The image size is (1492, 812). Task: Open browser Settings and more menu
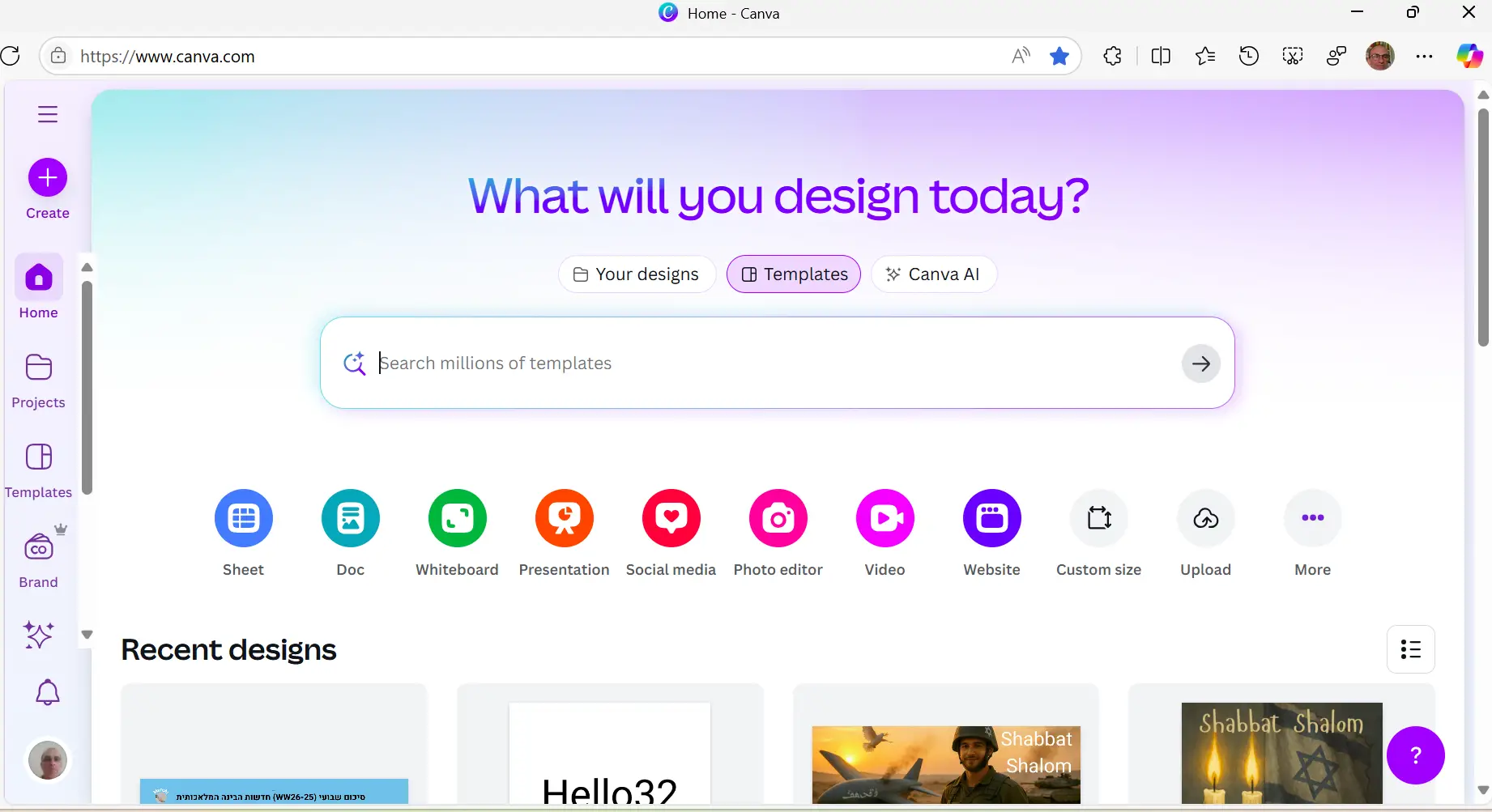(1424, 56)
